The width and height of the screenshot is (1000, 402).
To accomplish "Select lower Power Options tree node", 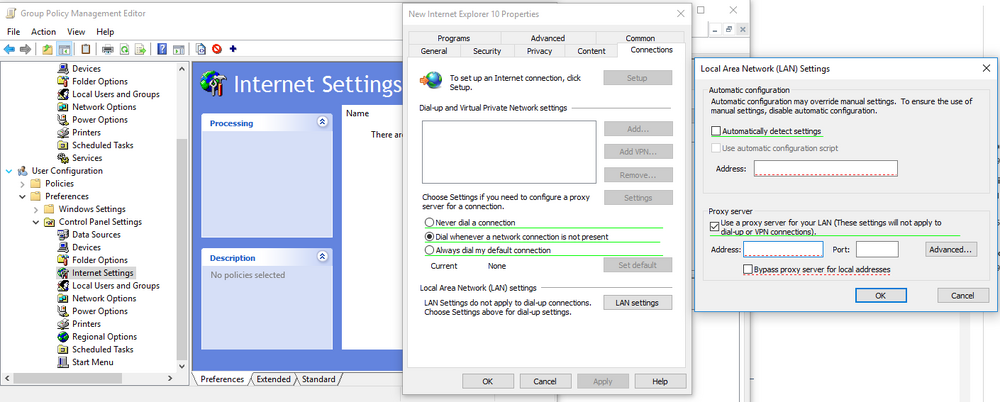I will pos(99,311).
